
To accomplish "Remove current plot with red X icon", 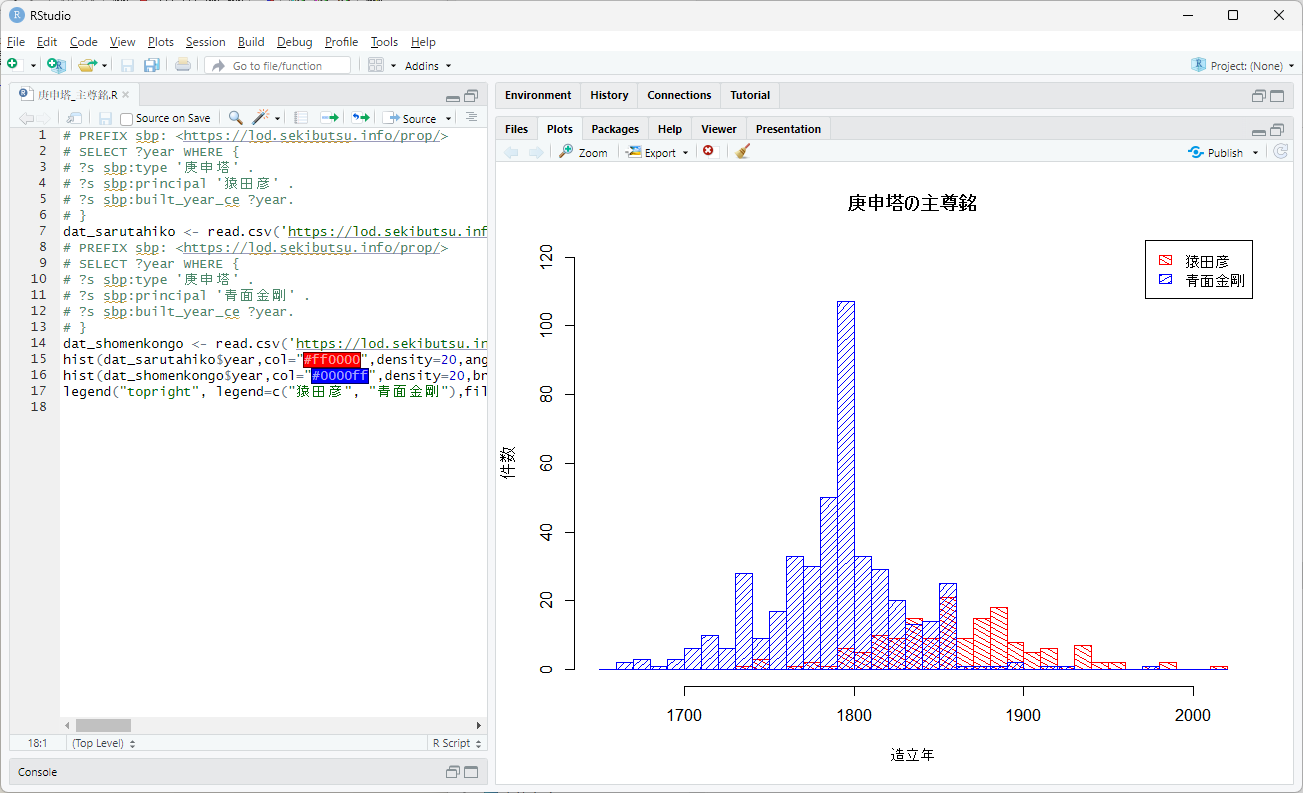I will [x=708, y=152].
